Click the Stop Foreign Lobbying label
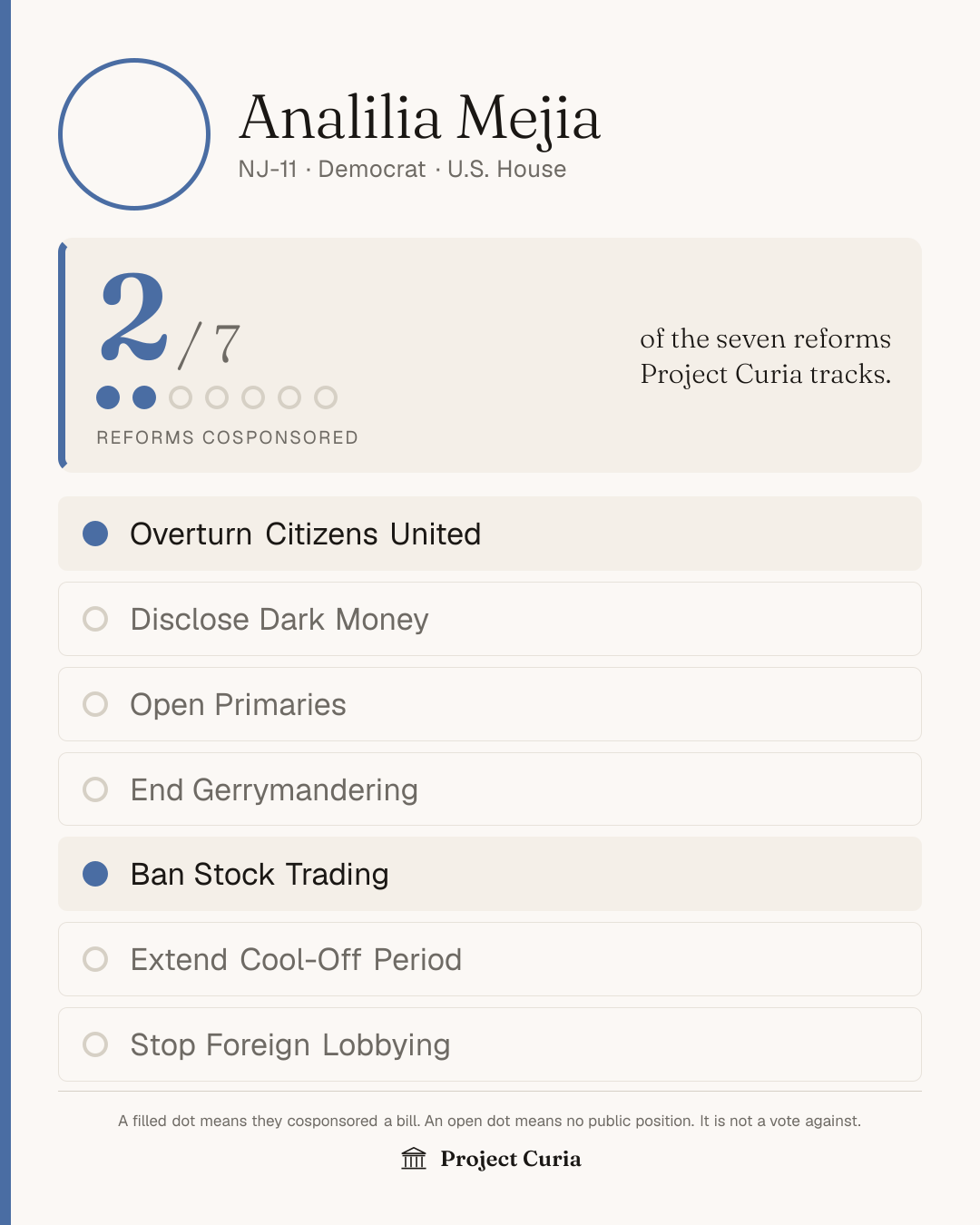Viewport: 980px width, 1225px height. 290,1045
